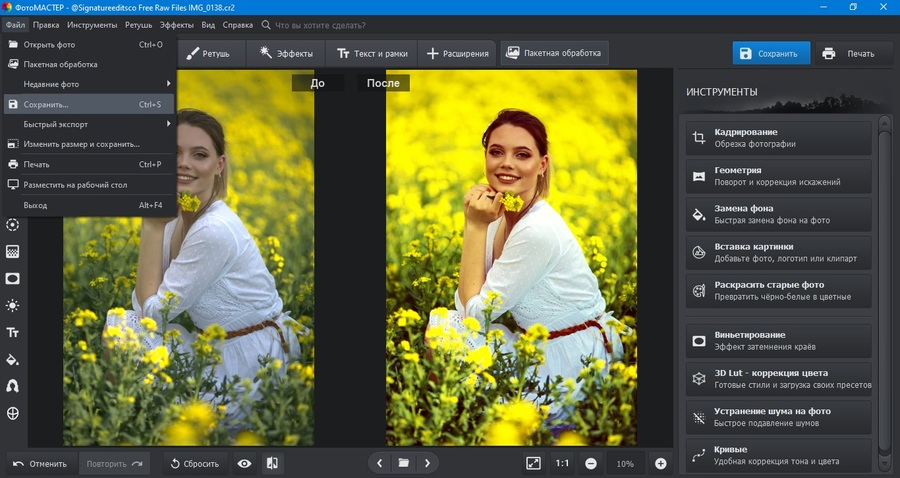The width and height of the screenshot is (900, 478).
Task: Select the text Tт icon in left sidebar
Action: (x=13, y=332)
